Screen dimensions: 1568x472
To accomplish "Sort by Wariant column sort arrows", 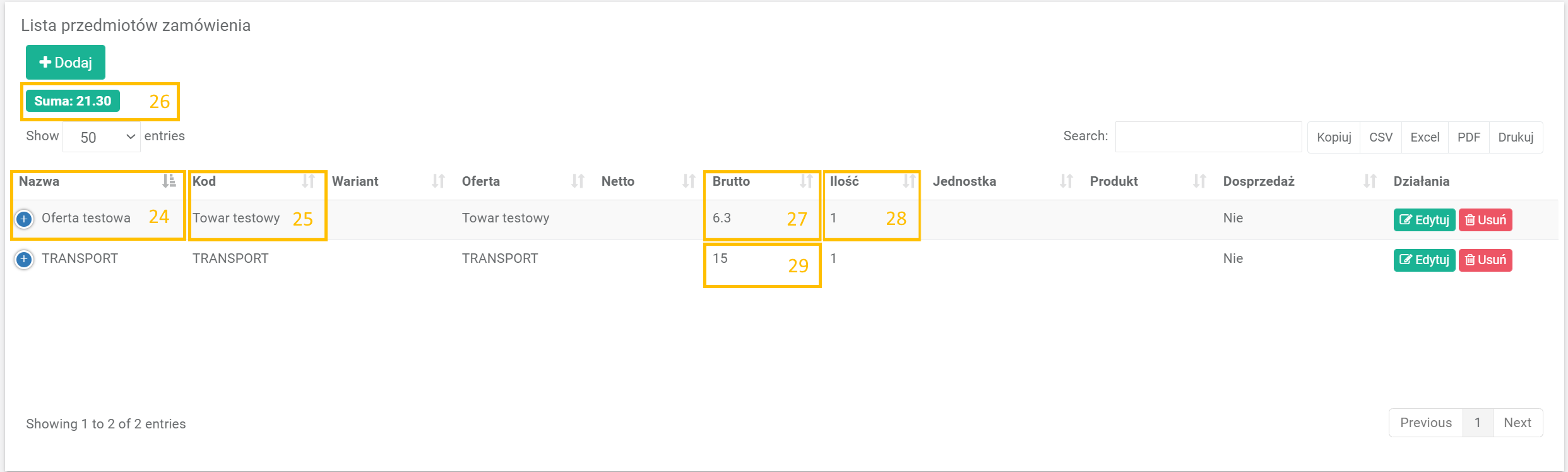I will click(438, 181).
